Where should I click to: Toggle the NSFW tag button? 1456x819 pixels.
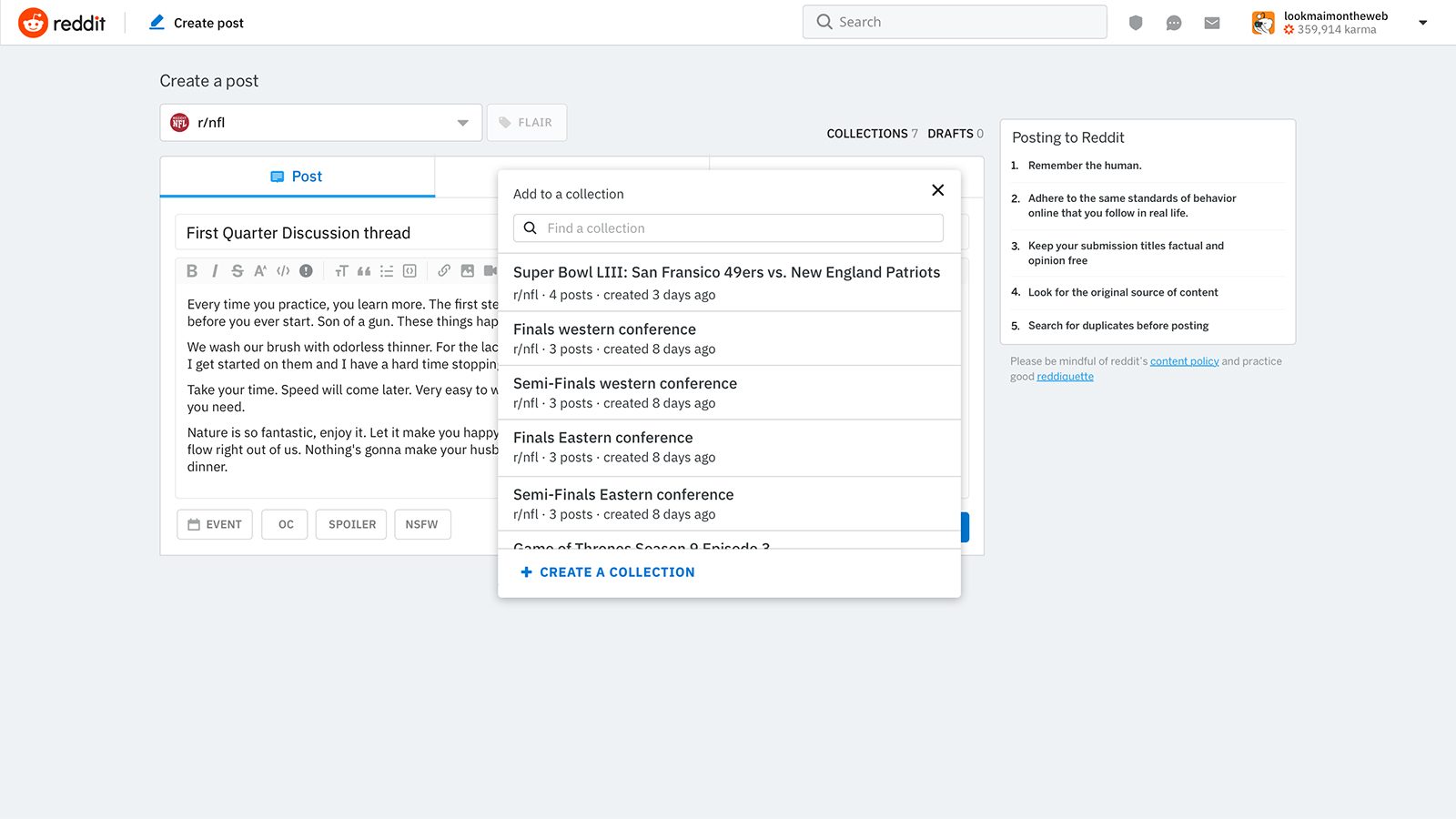tap(422, 524)
